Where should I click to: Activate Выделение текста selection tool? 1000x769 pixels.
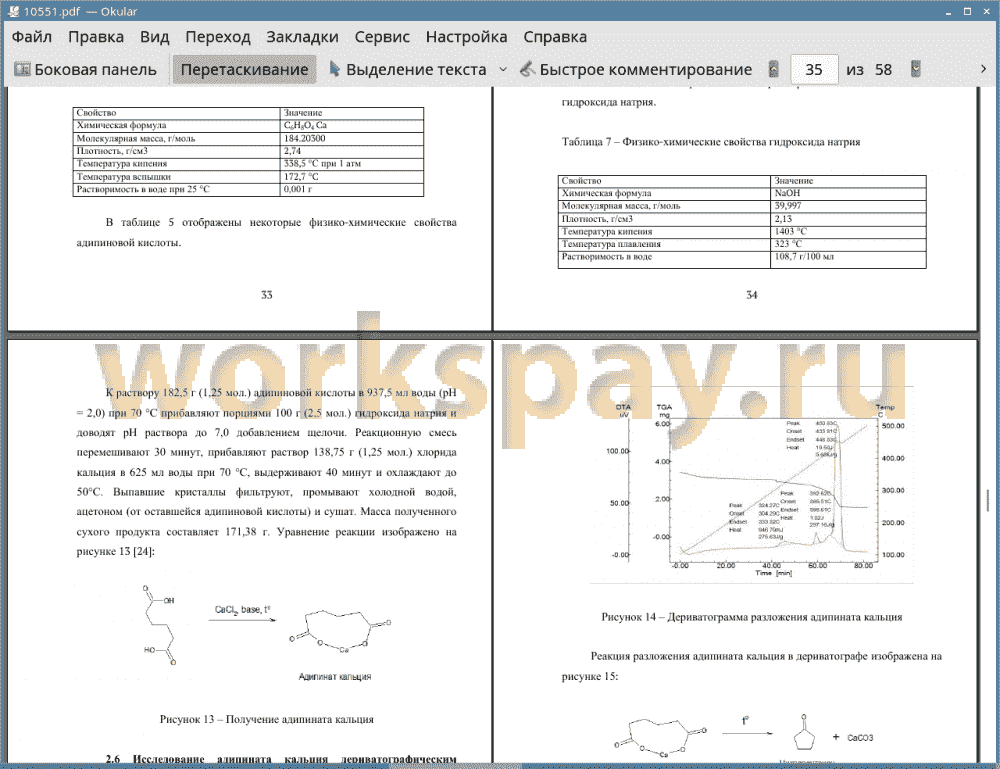coord(408,70)
